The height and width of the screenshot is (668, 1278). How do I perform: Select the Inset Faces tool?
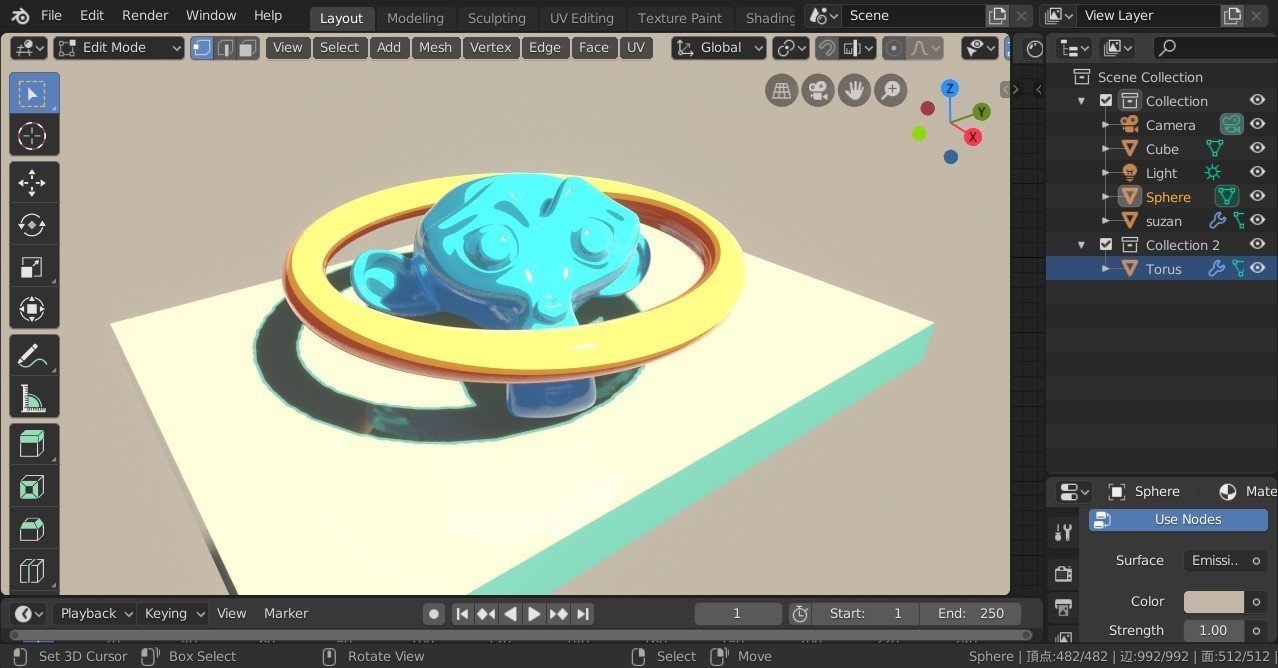click(34, 486)
